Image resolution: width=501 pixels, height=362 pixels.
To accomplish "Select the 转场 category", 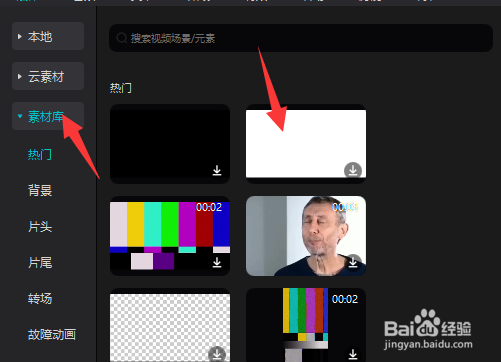I will [40, 299].
